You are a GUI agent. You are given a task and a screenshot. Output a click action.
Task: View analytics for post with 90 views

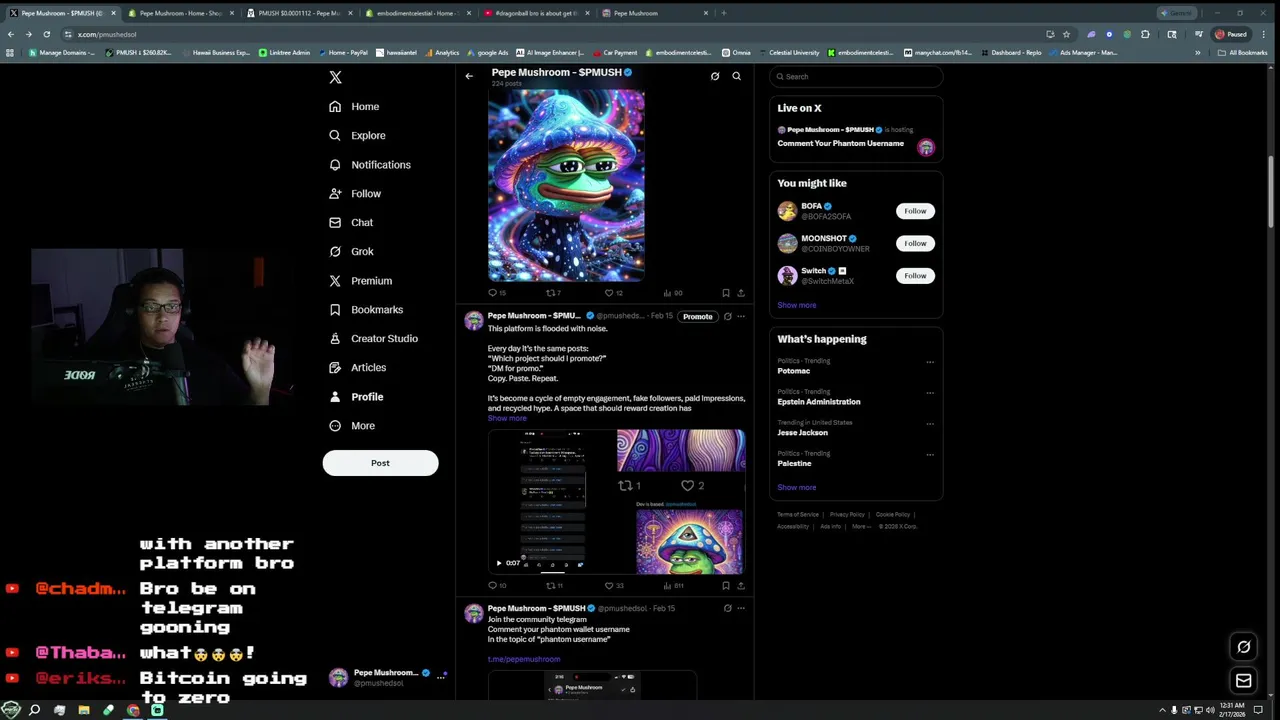coord(673,293)
